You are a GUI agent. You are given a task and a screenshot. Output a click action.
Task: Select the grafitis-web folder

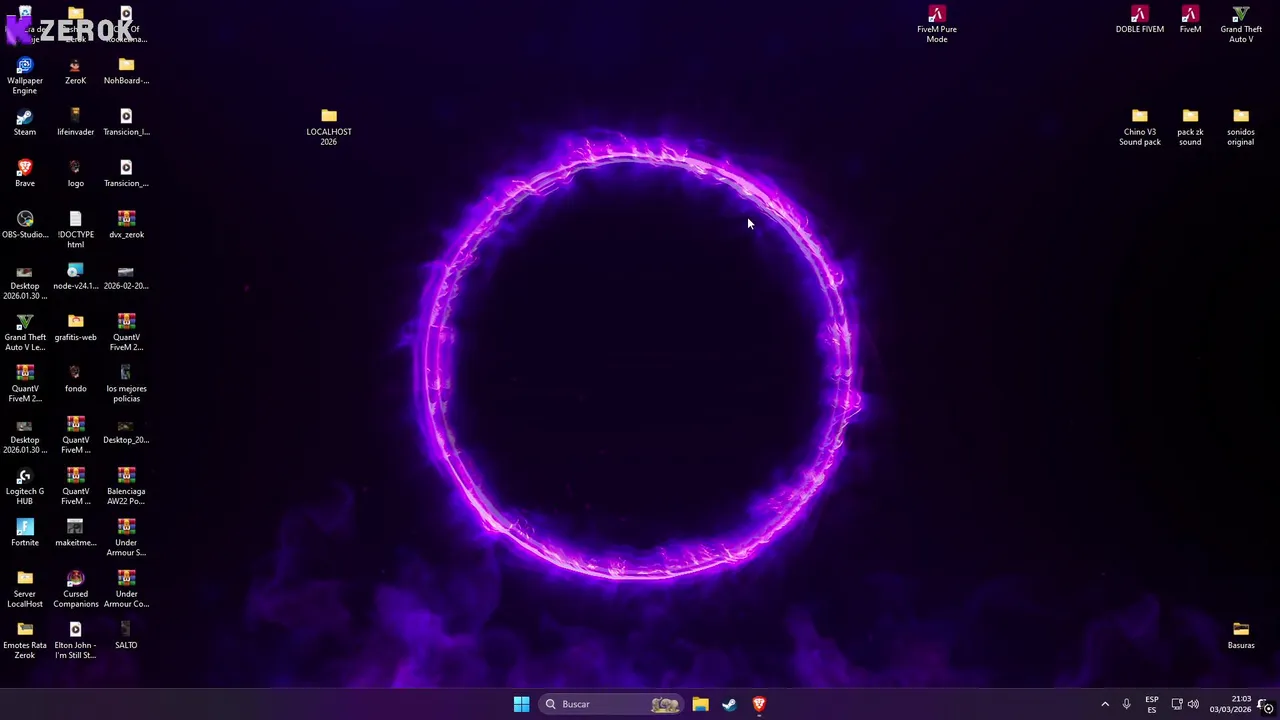pos(75,327)
